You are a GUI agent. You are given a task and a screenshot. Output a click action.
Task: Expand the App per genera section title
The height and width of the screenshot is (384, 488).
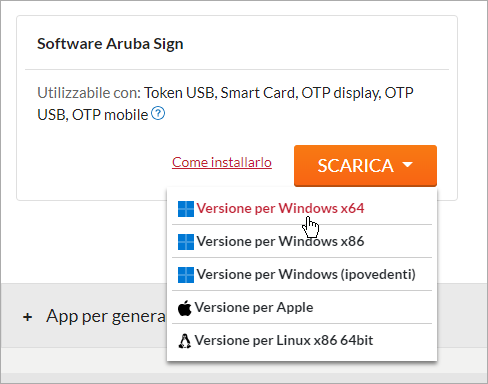(x=105, y=317)
